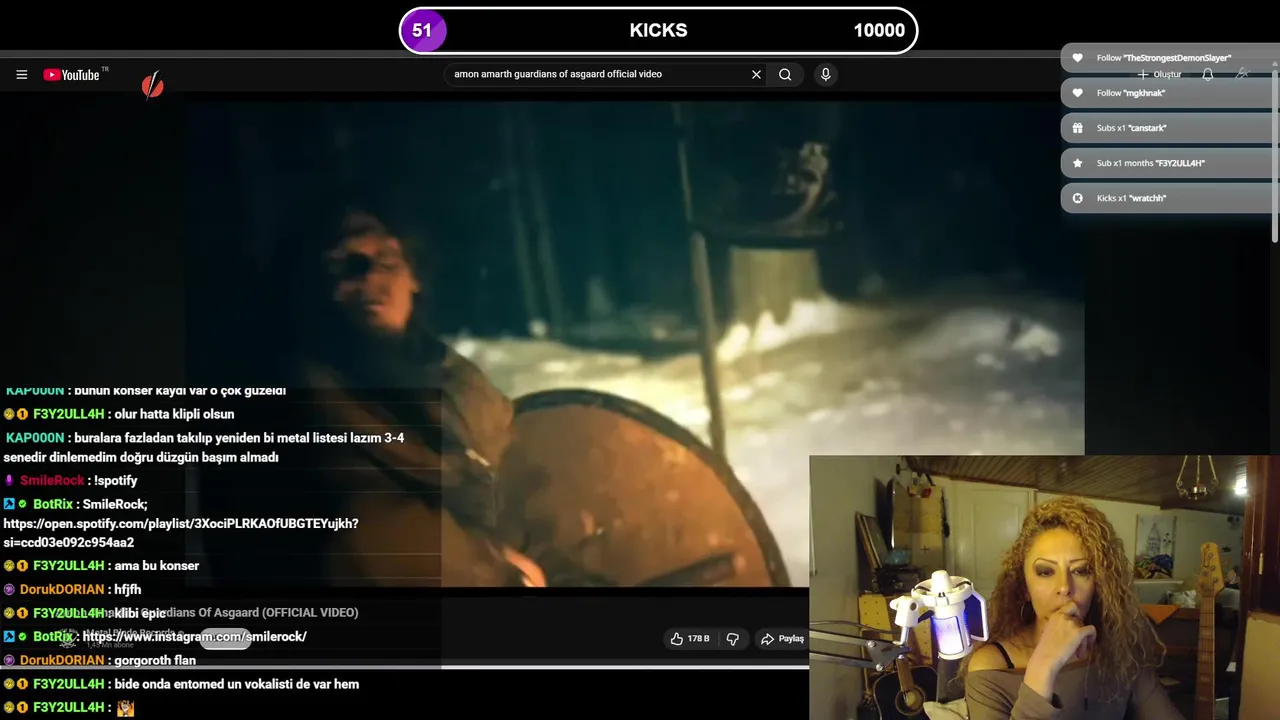Screen dimensions: 1280x720
Task: Start voice search with the microphone icon
Action: (x=825, y=74)
